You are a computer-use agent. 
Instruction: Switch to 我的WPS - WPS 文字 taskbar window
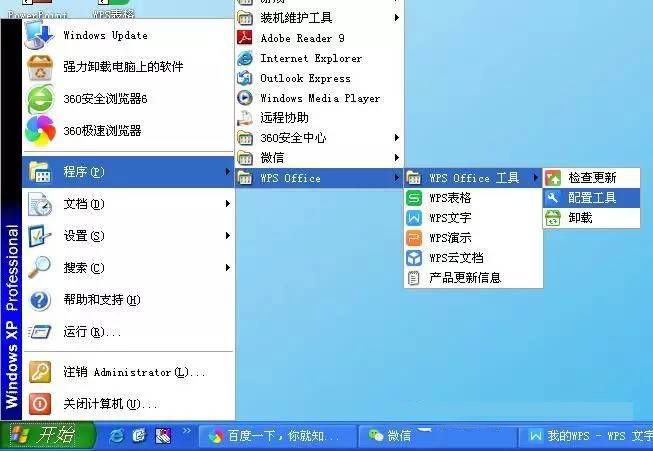click(x=586, y=436)
